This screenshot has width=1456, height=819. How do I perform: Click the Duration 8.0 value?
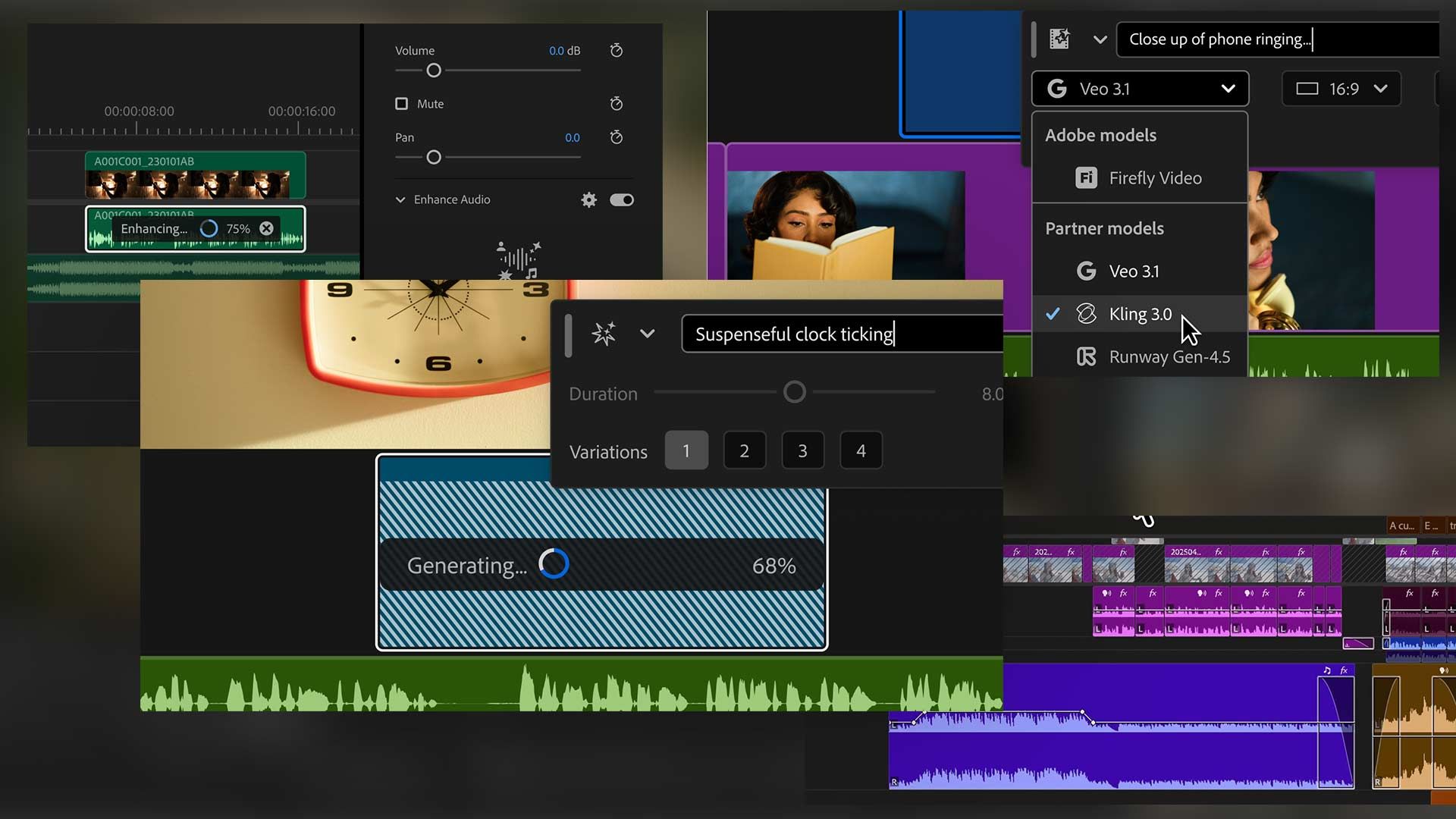click(992, 394)
